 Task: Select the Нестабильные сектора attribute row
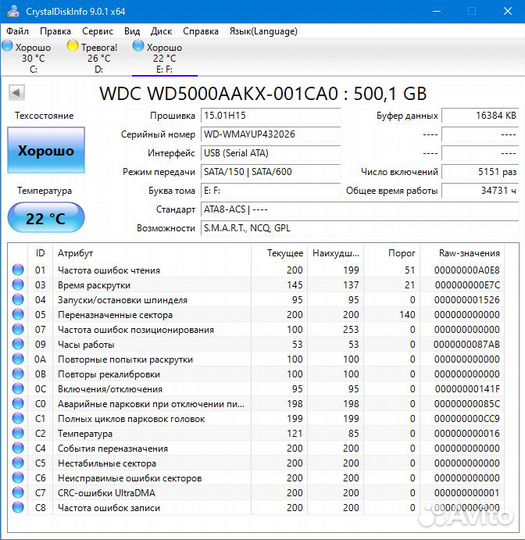click(x=256, y=463)
